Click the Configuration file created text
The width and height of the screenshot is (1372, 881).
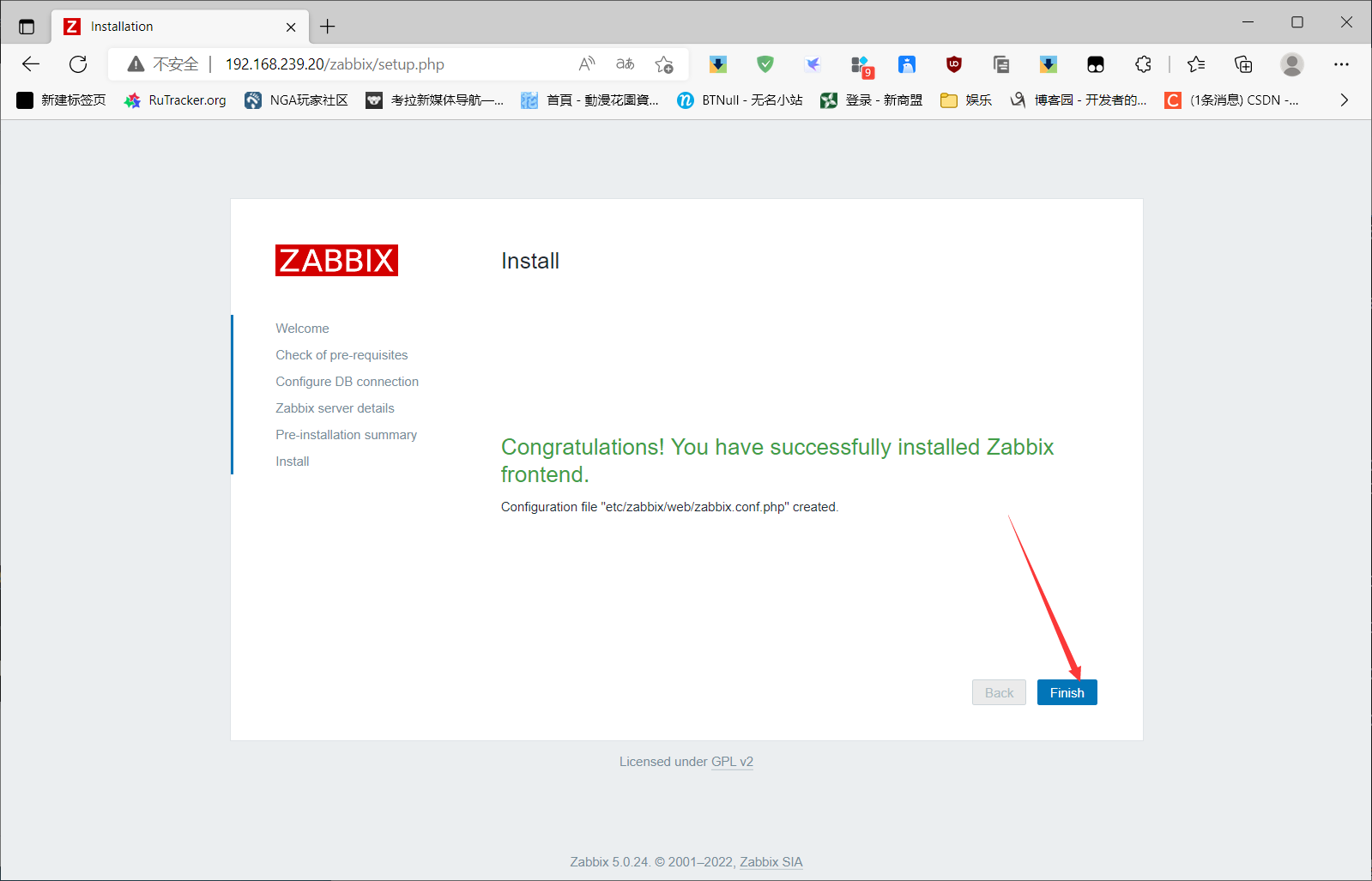coord(669,507)
